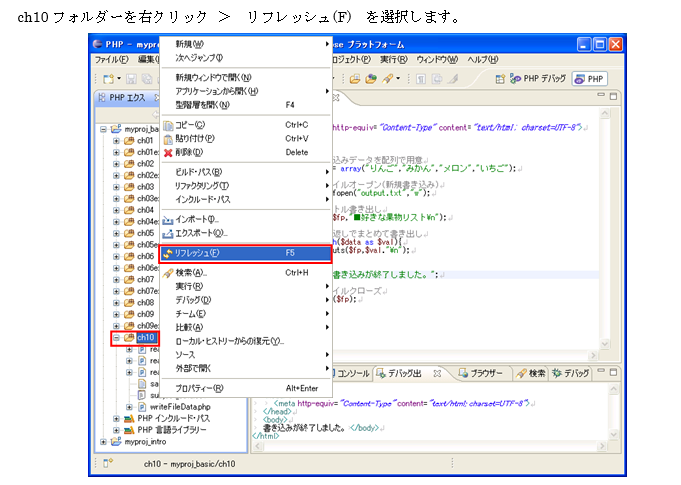Open the ブラウザー tab in the bottom panel
This screenshot has height=485, width=681.
(x=485, y=373)
